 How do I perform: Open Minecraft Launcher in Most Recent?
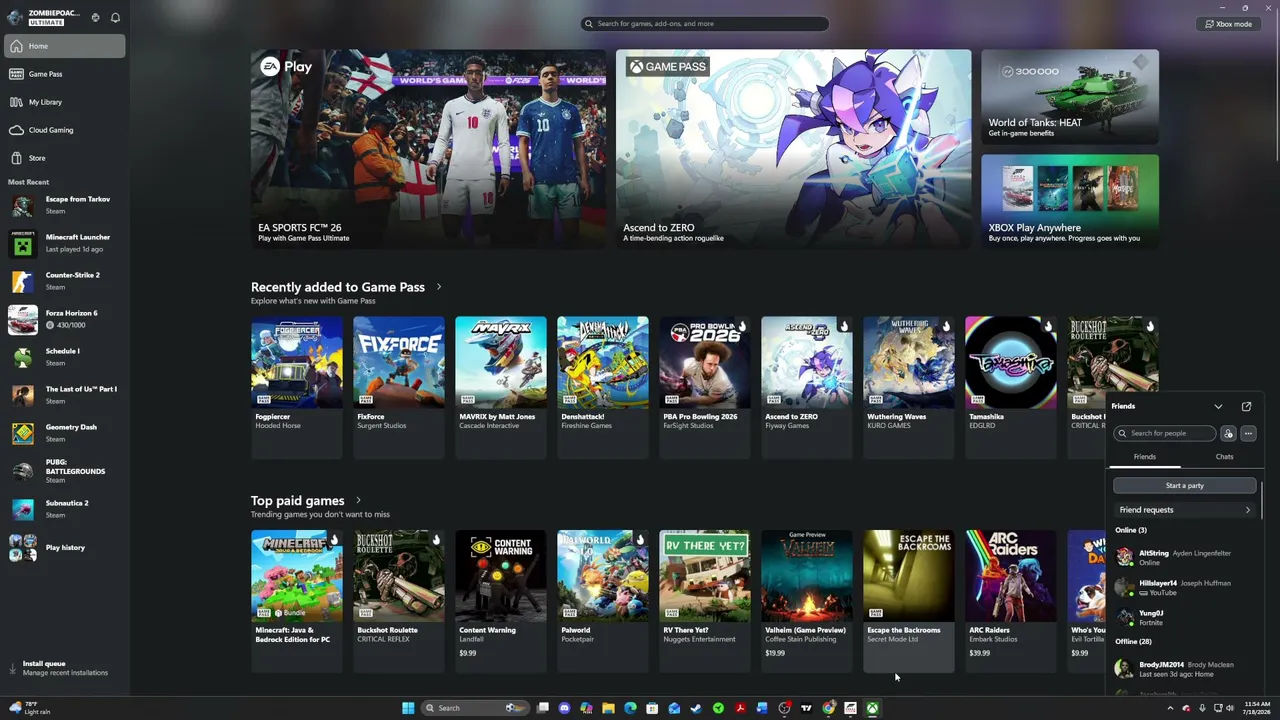[x=65, y=243]
